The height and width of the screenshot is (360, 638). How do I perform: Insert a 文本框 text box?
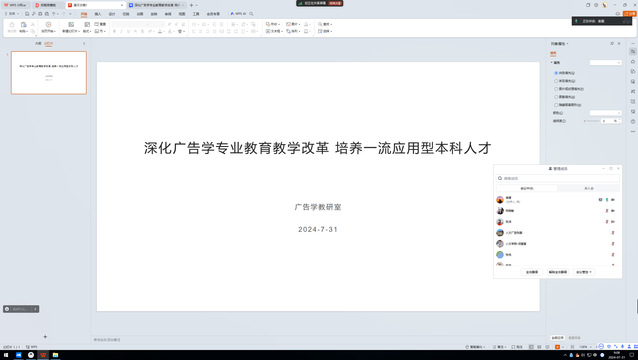coord(273,31)
